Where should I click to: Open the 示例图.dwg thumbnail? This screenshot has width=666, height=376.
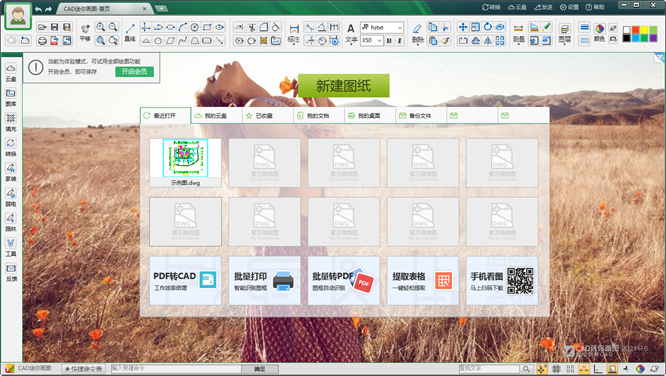coord(185,163)
